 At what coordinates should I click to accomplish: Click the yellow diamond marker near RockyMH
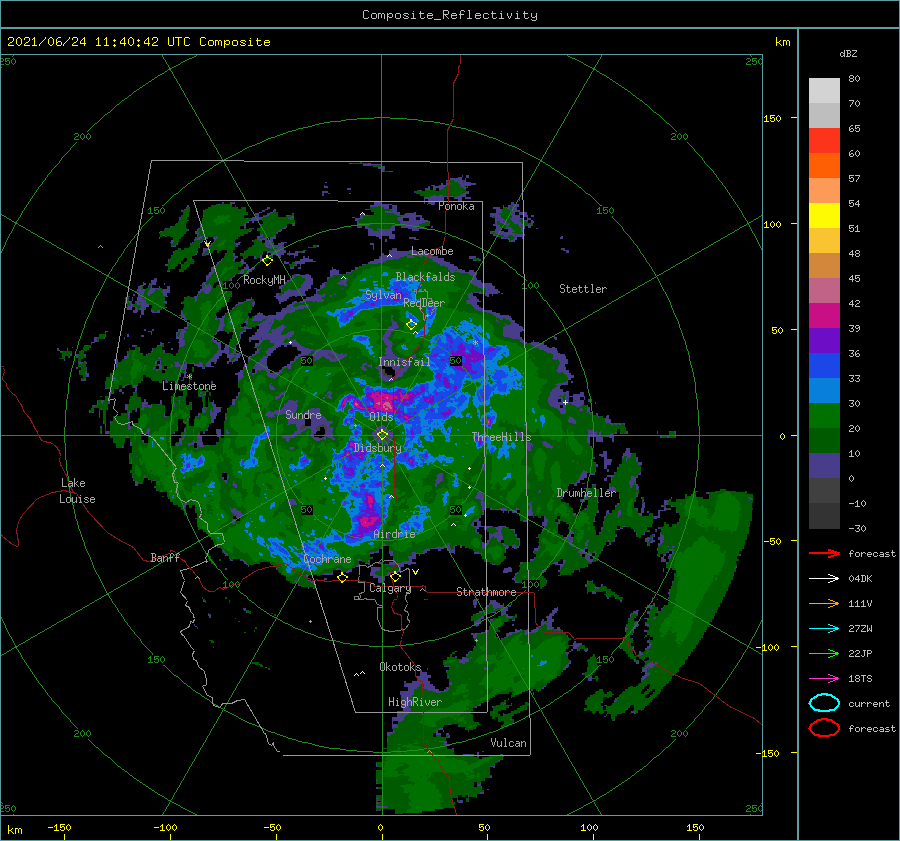pos(267,261)
